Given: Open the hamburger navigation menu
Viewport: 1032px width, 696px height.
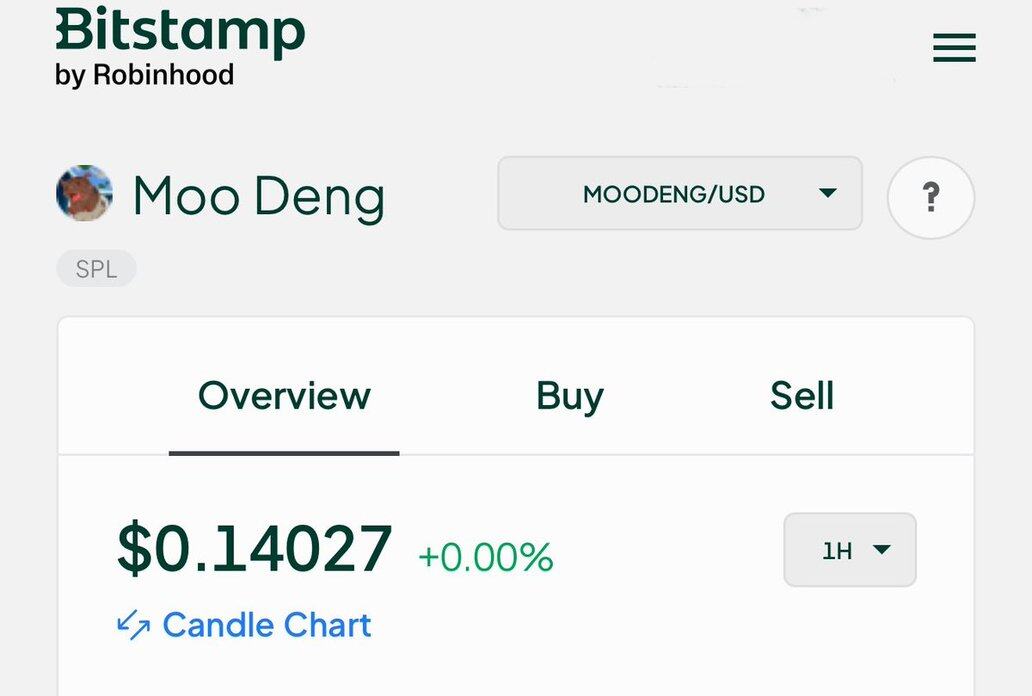Looking at the screenshot, I should [954, 47].
